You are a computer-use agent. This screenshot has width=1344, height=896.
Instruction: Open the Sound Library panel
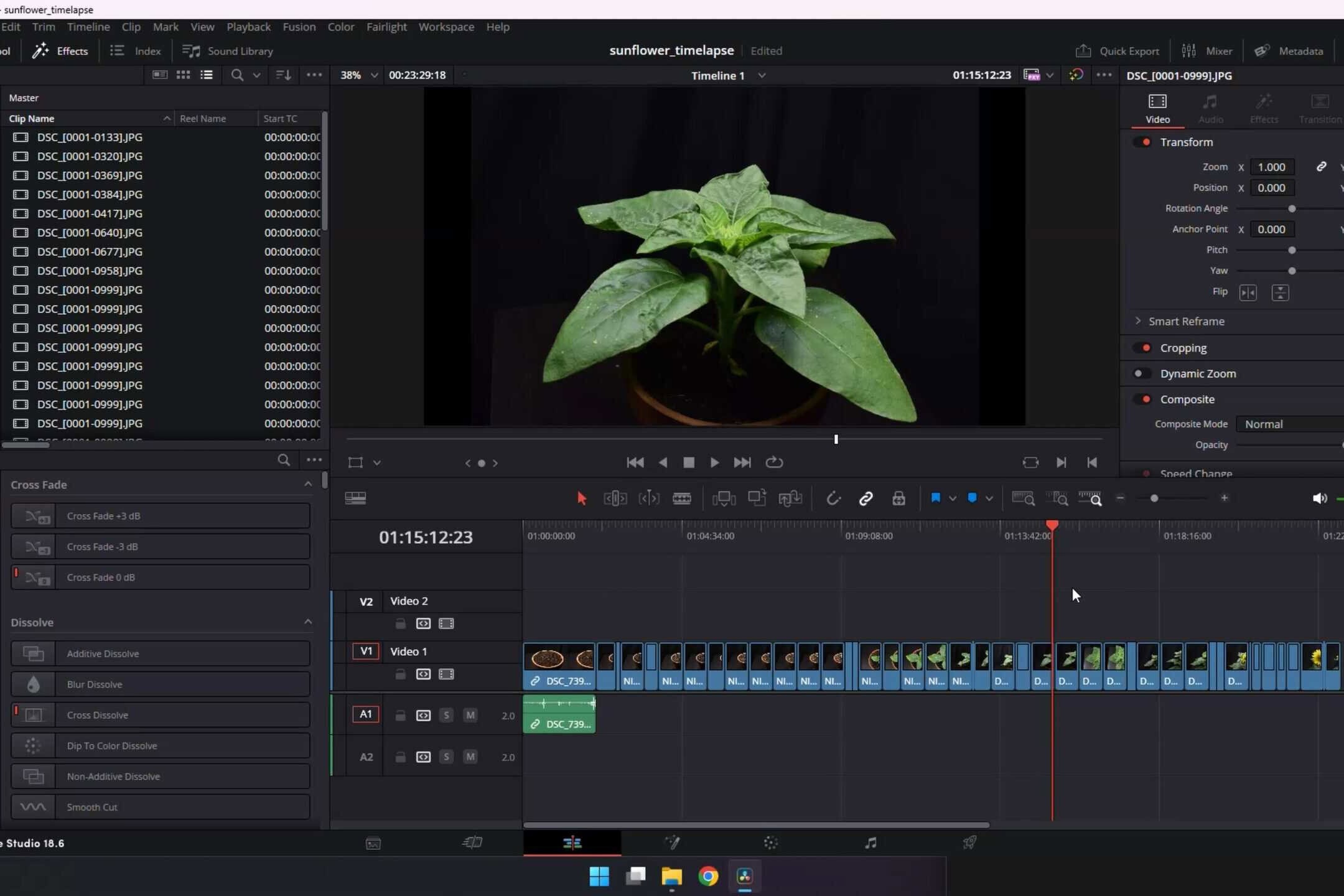[x=227, y=51]
